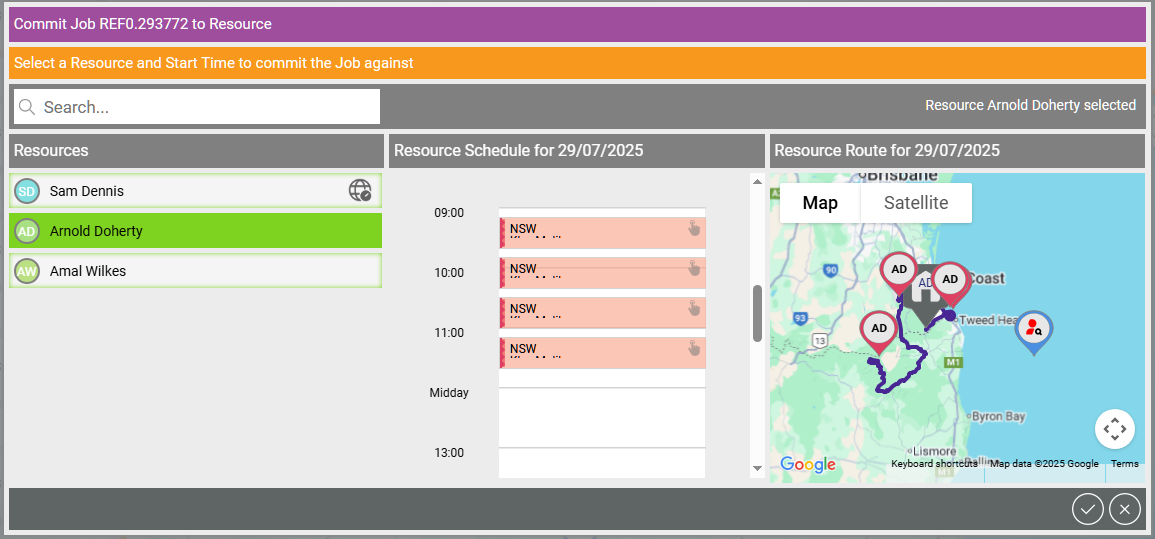Image resolution: width=1155 pixels, height=539 pixels.
Task: Click the Sam Dennis globe icon
Action: pos(359,191)
